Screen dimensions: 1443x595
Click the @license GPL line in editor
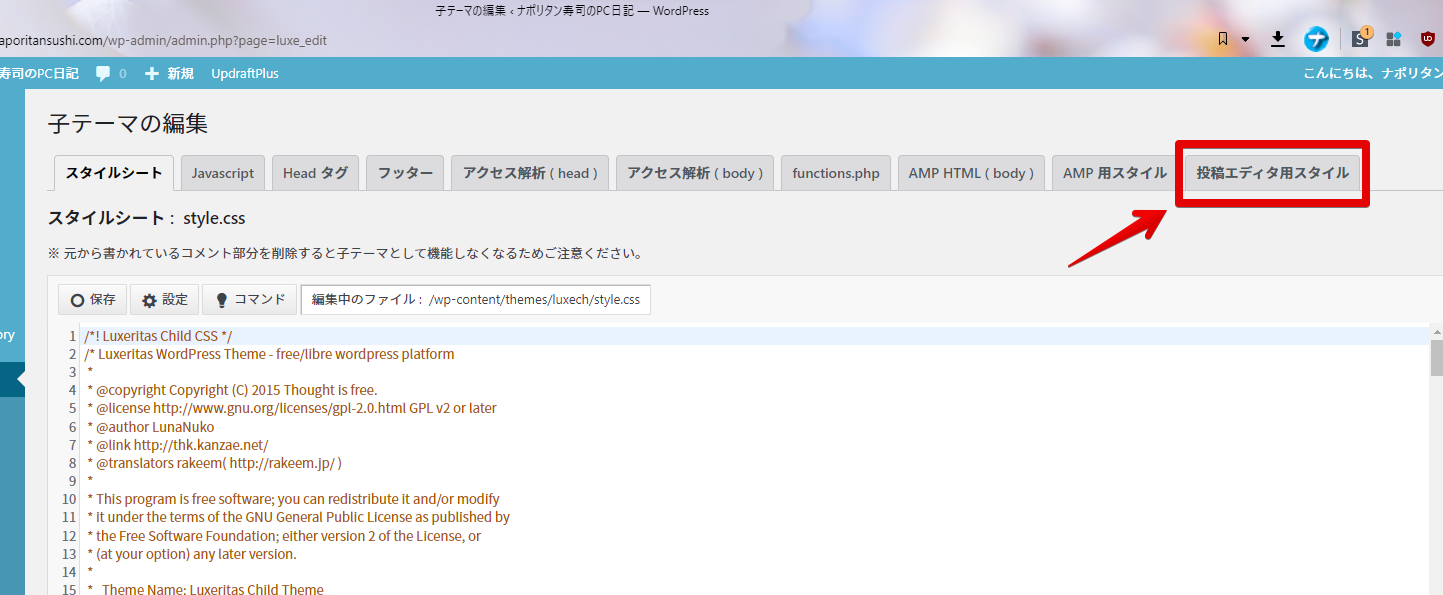point(291,408)
